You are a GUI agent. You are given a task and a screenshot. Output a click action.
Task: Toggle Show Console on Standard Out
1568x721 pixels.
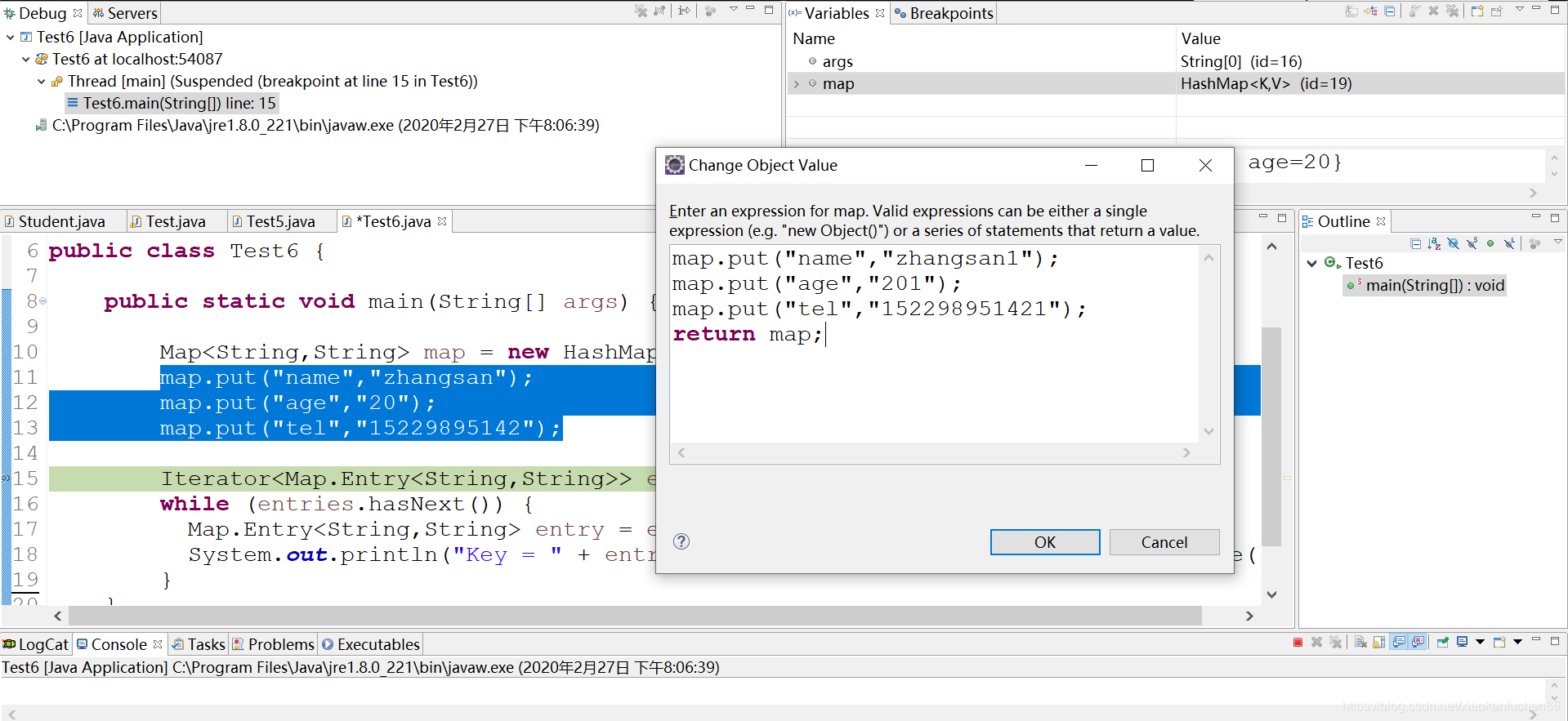click(1399, 642)
